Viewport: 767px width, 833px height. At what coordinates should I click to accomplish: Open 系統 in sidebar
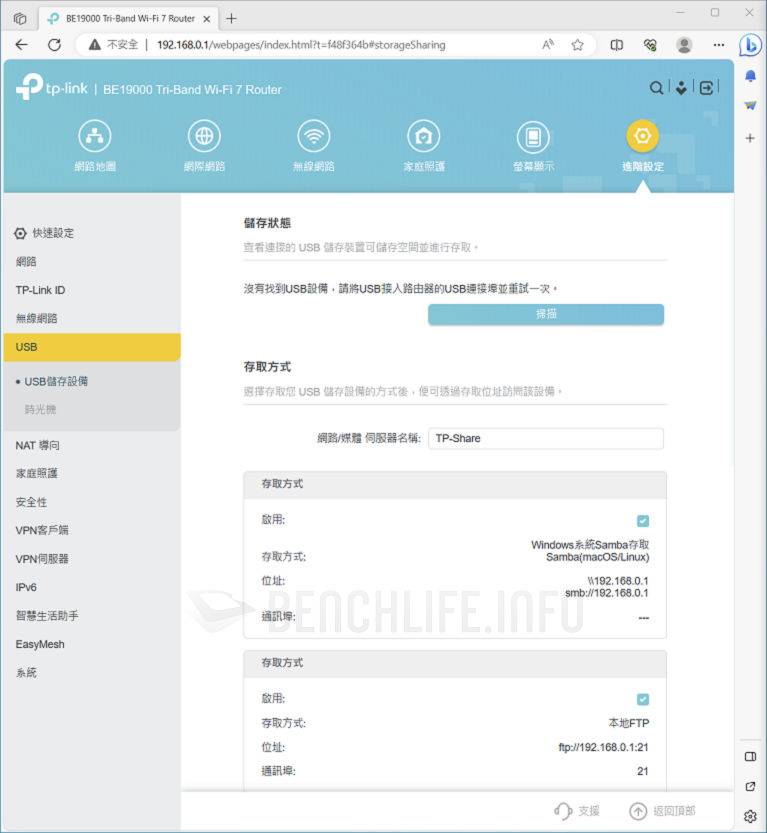click(x=26, y=673)
